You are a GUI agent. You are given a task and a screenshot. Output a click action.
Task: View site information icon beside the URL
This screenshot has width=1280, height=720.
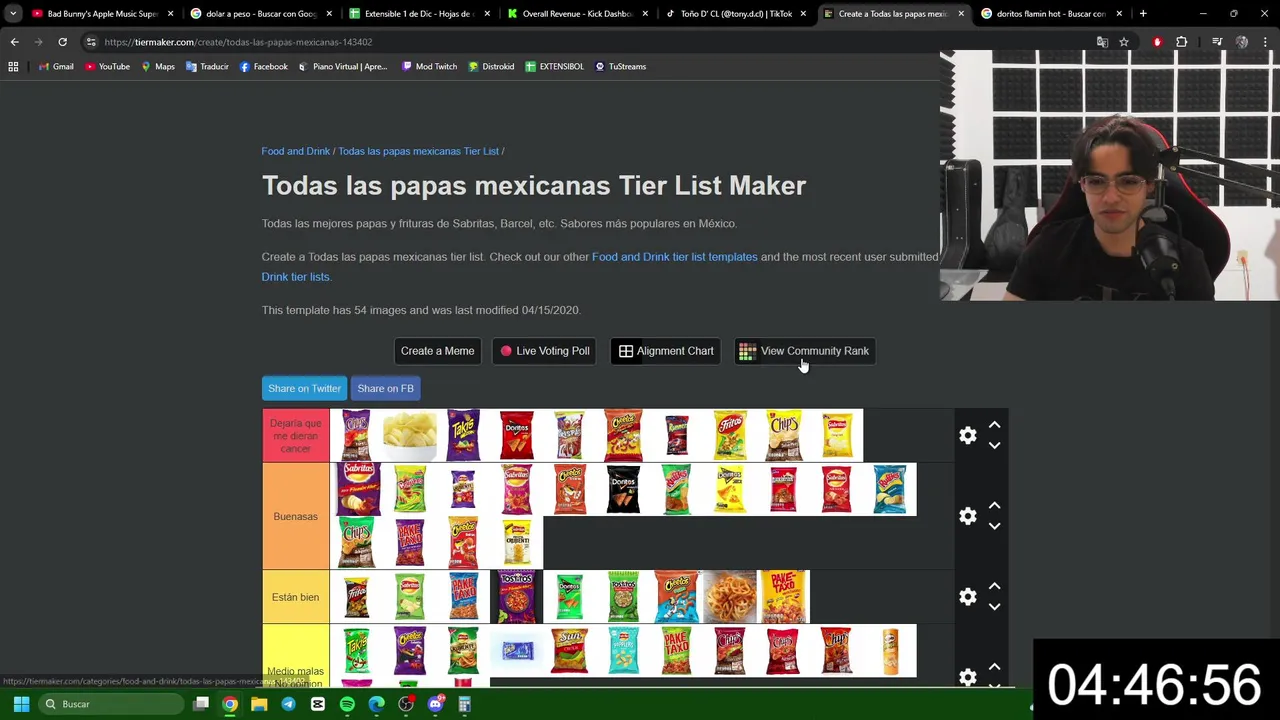pos(91,42)
